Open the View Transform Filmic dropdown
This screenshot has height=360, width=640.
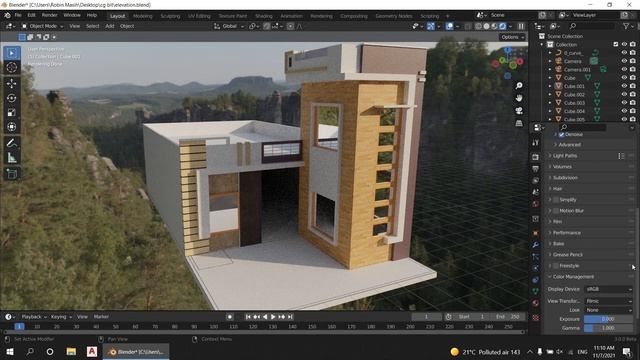click(x=608, y=301)
